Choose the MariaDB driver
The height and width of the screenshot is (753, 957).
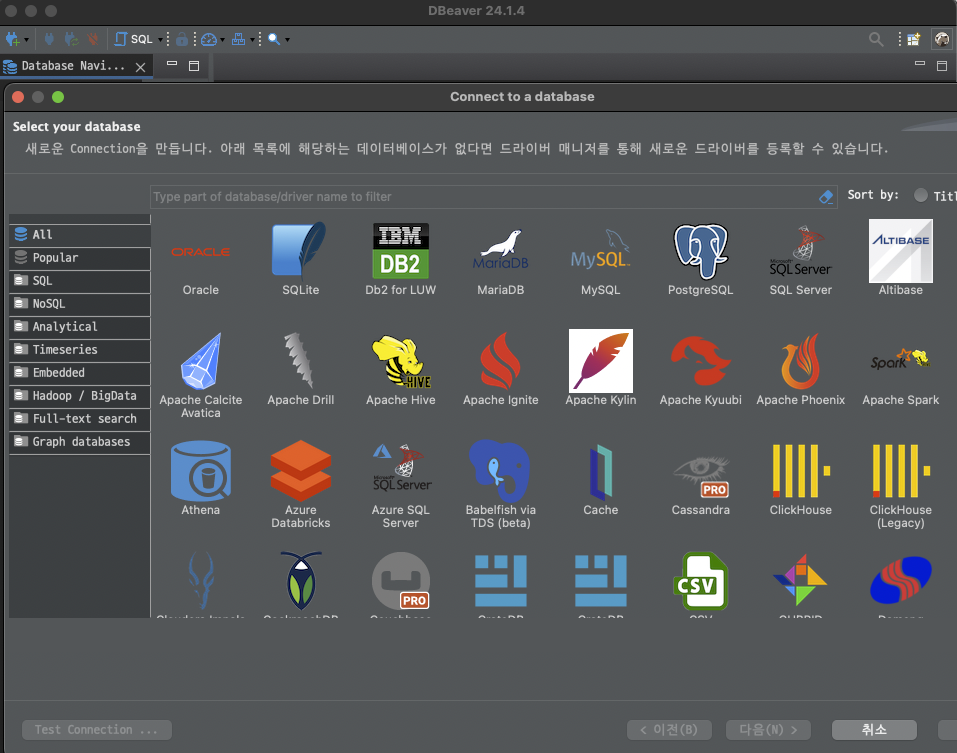500,259
